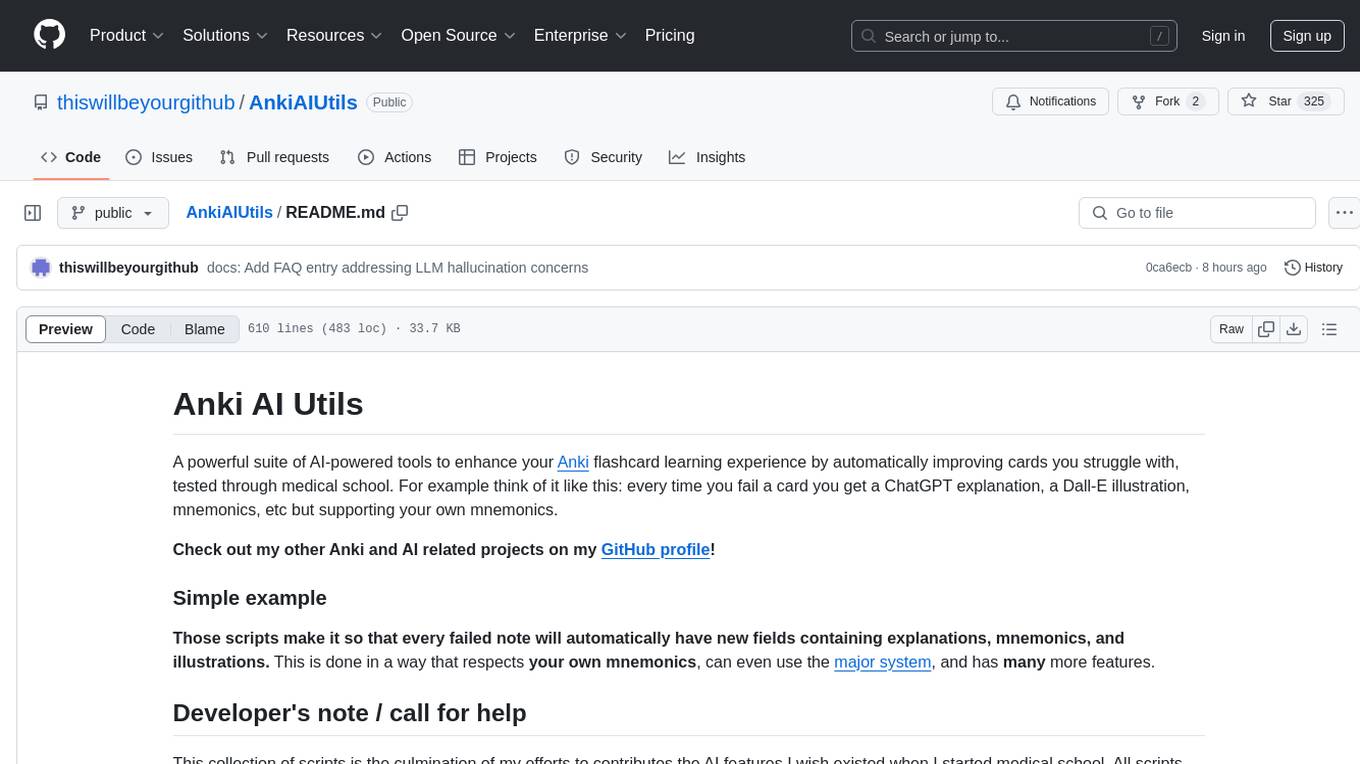Open the Raw file view
Viewport: 1360px width, 764px height.
(1231, 329)
